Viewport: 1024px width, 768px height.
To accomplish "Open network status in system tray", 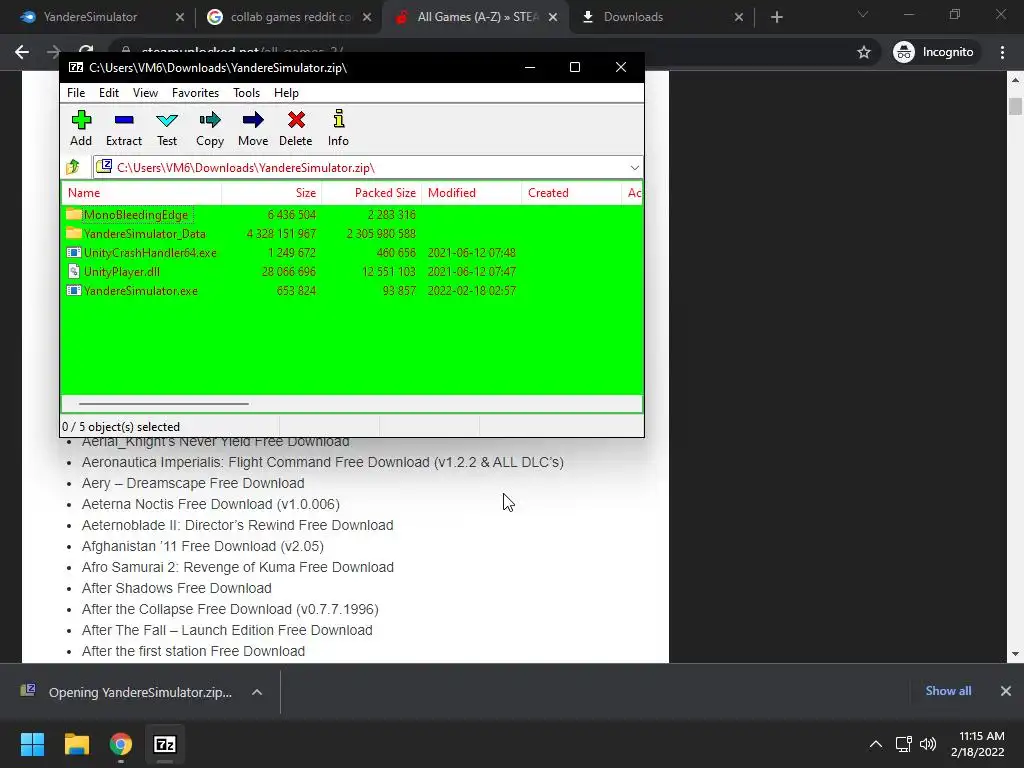I will click(x=903, y=744).
